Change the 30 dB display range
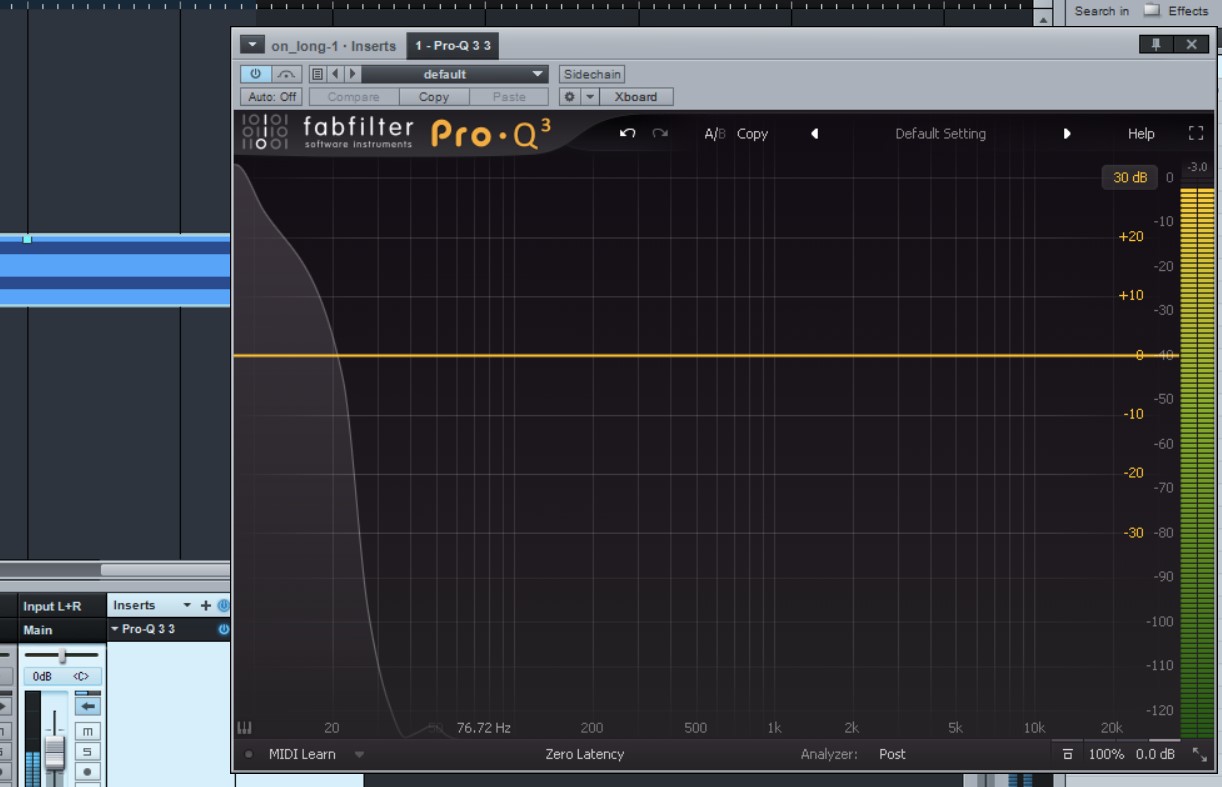Image resolution: width=1222 pixels, height=787 pixels. pos(1130,177)
